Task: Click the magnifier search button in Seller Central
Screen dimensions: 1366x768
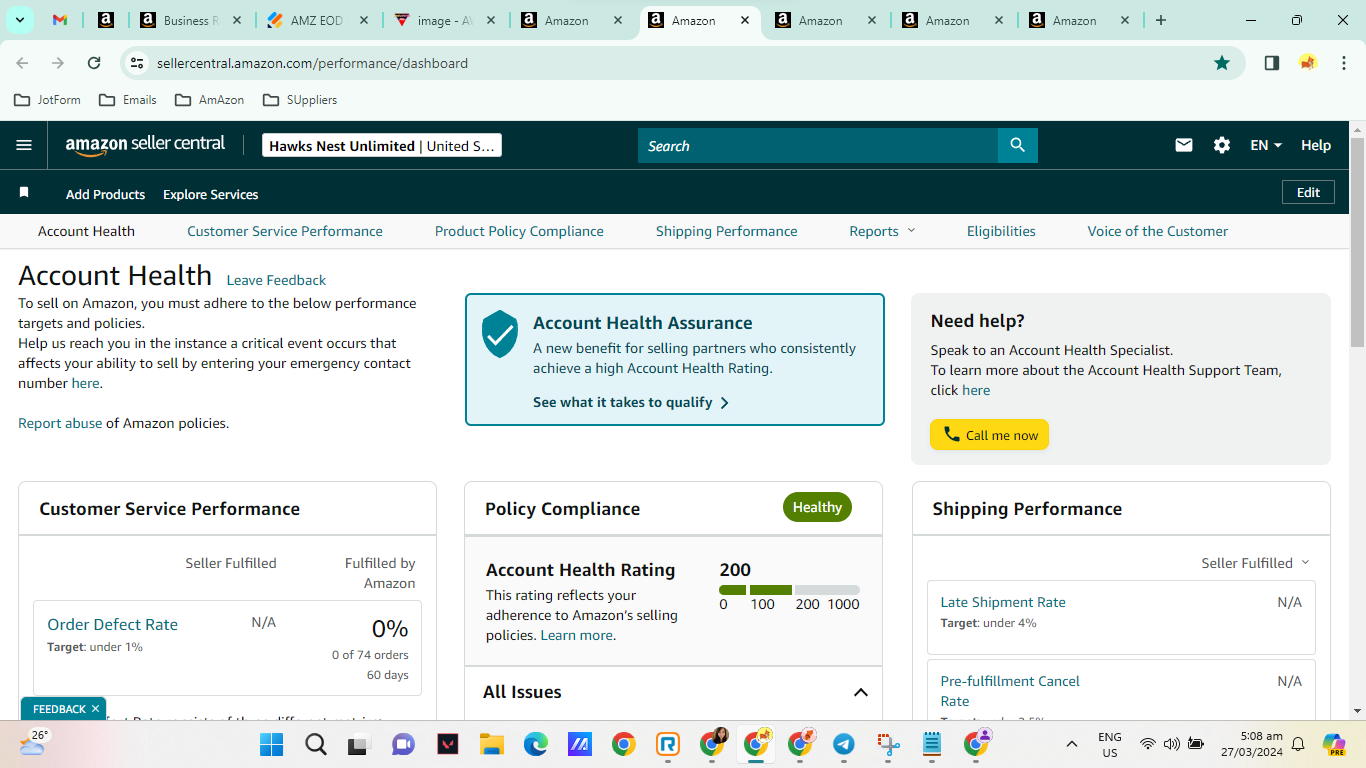Action: tap(1017, 145)
